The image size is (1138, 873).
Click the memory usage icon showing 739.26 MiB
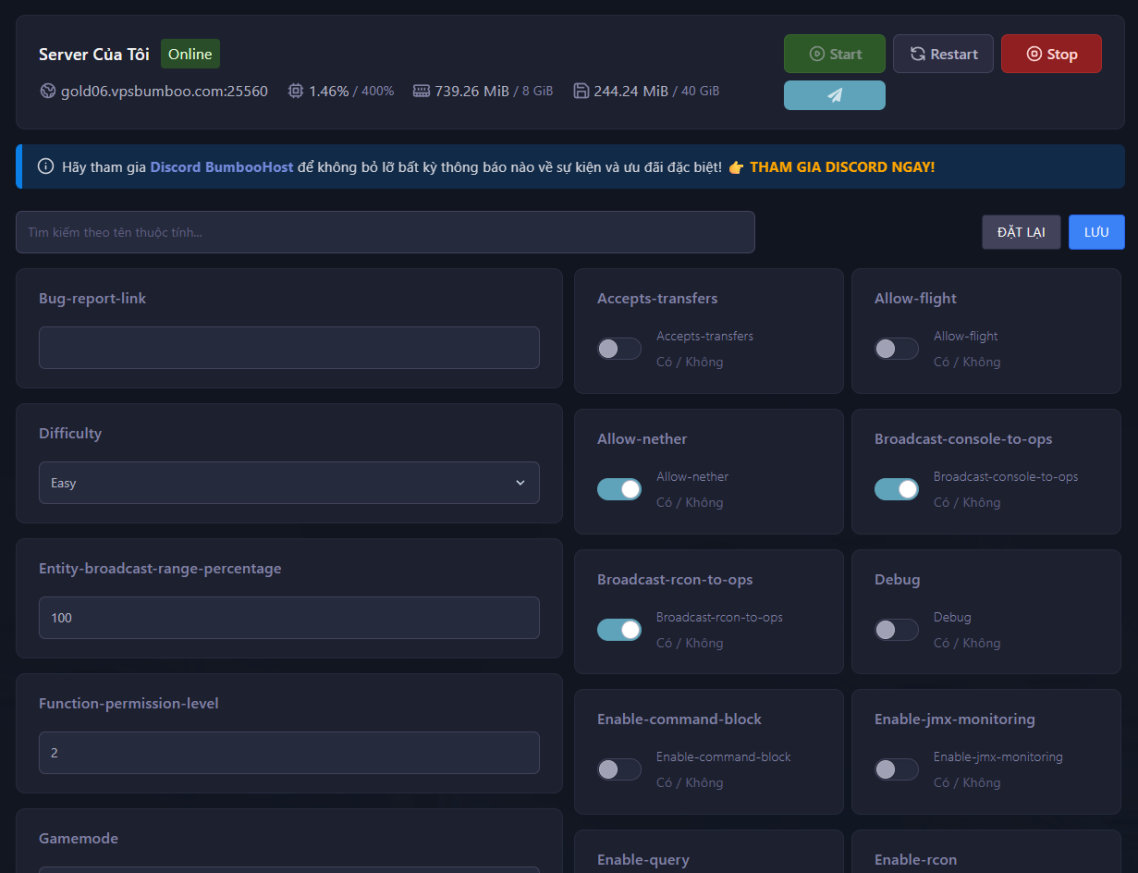coord(421,90)
